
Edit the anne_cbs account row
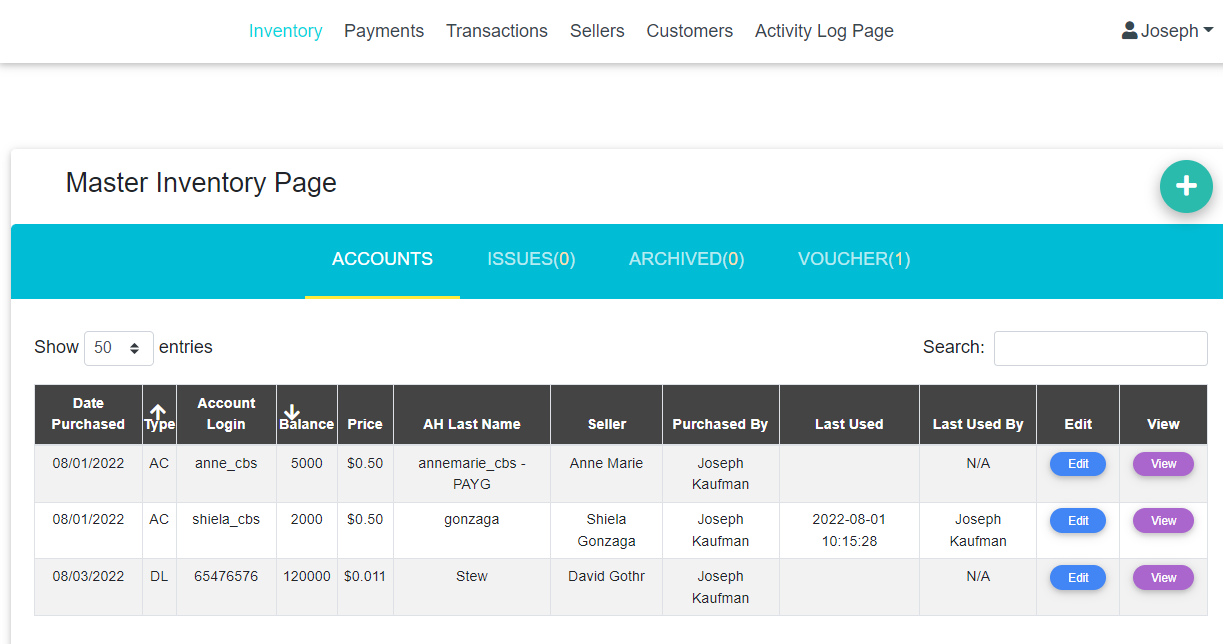tap(1077, 464)
